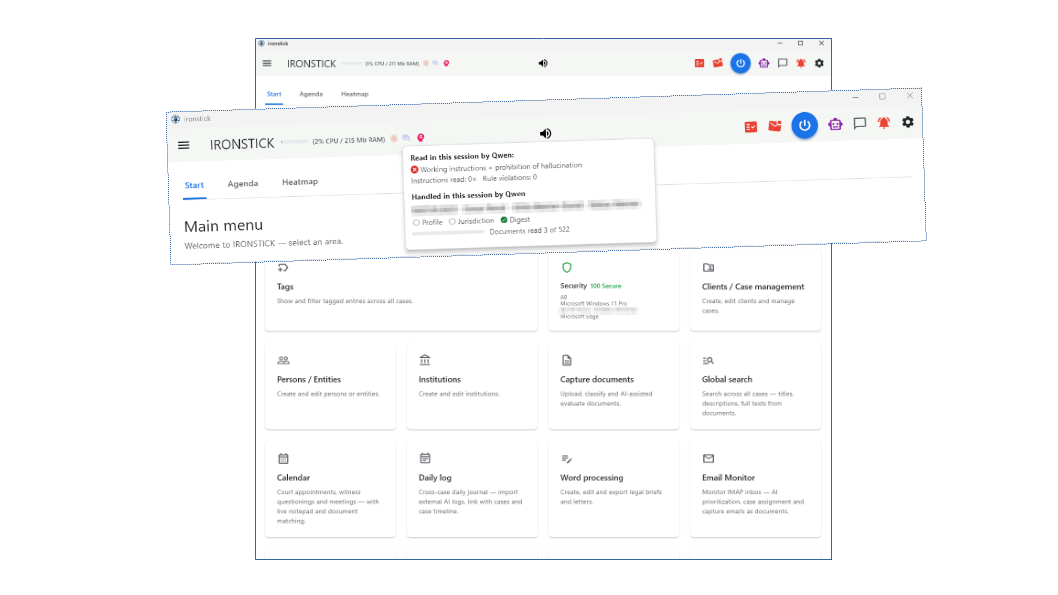Open Clients / Case management card
This screenshot has height=595, width=1058.
(756, 291)
